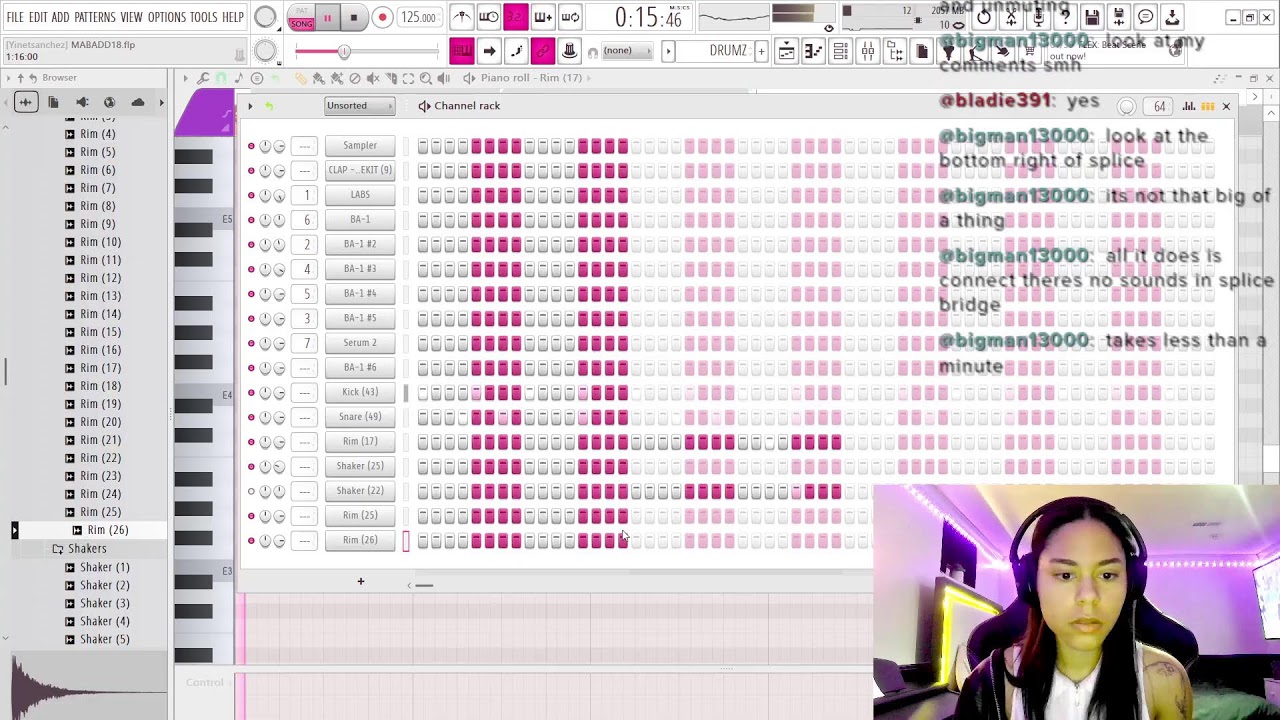Click the tempo field showing 125.000

418,18
